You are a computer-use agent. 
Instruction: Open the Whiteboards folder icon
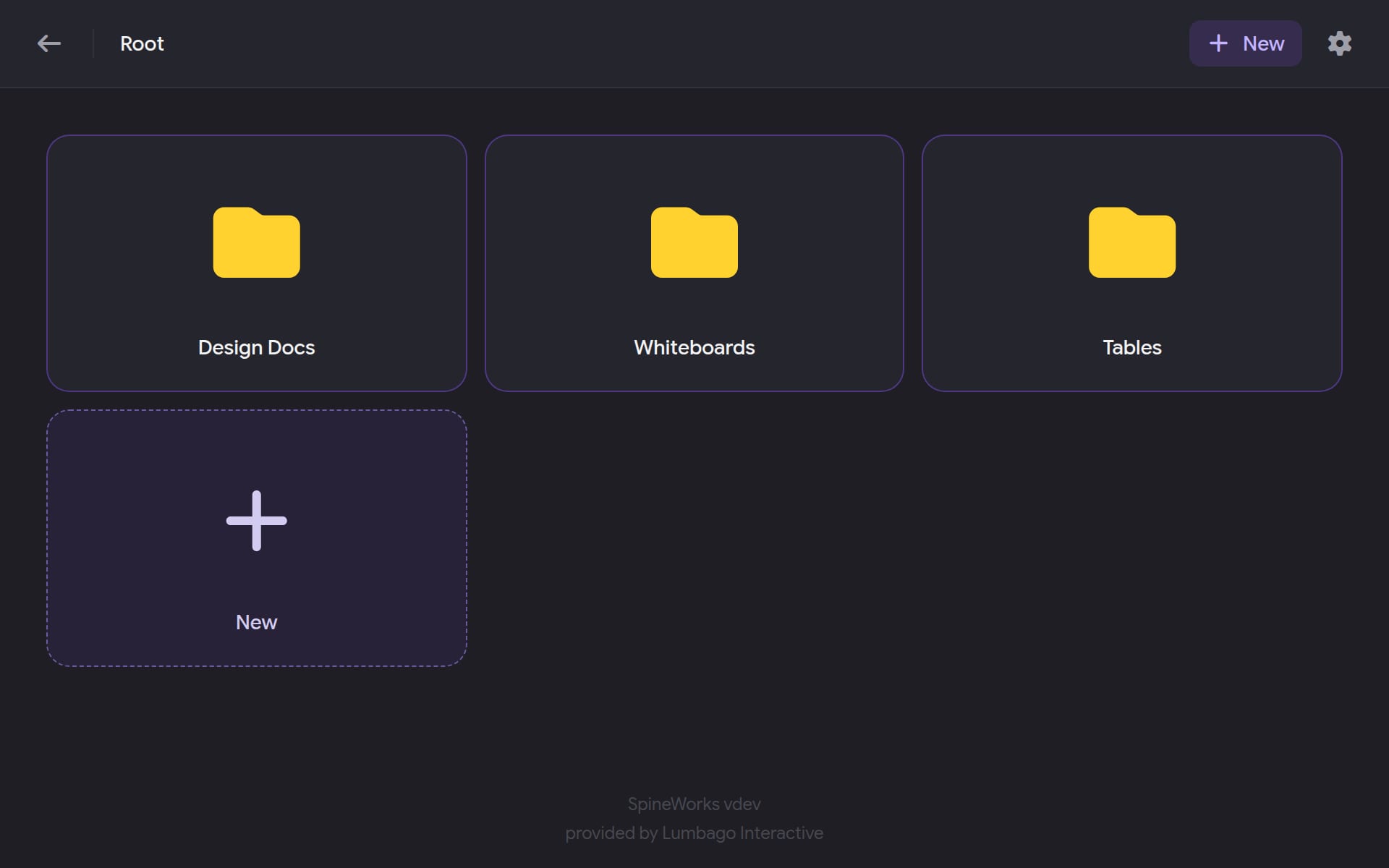pyautogui.click(x=694, y=242)
